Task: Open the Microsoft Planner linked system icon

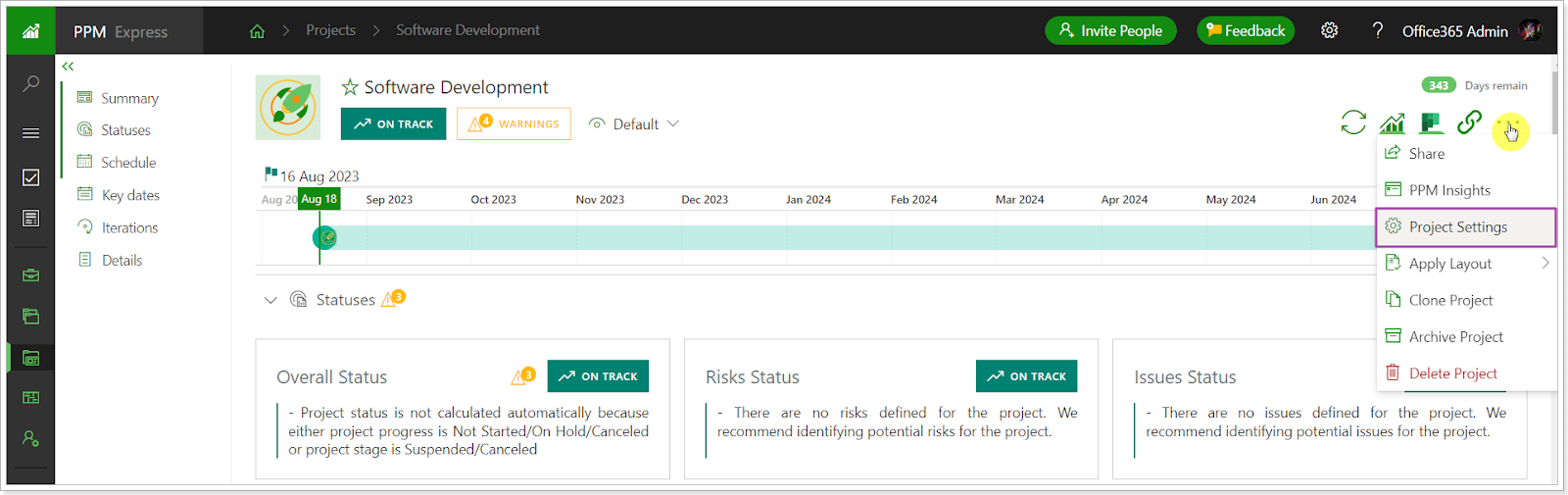Action: 1431,123
